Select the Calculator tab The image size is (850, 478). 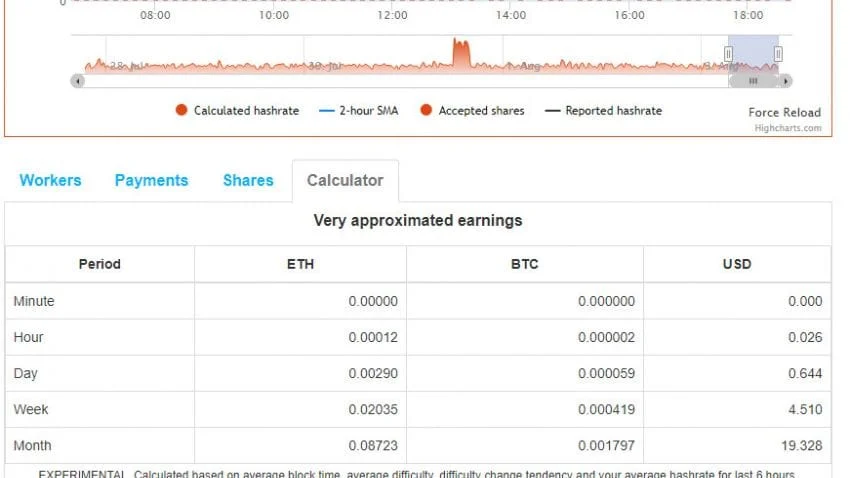coord(345,180)
